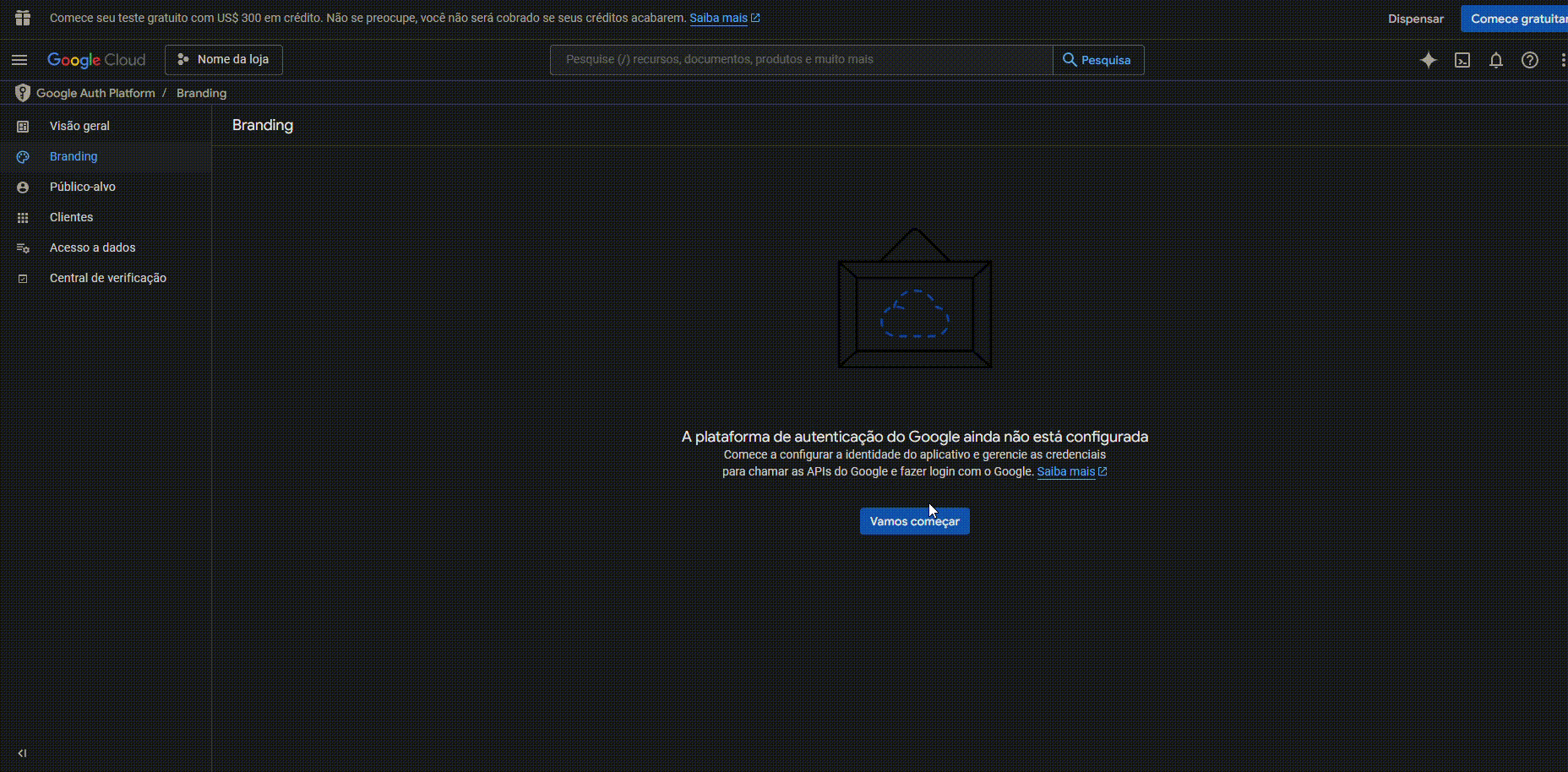Viewport: 1568px width, 772px height.
Task: Open the notifications bell
Action: [x=1495, y=60]
